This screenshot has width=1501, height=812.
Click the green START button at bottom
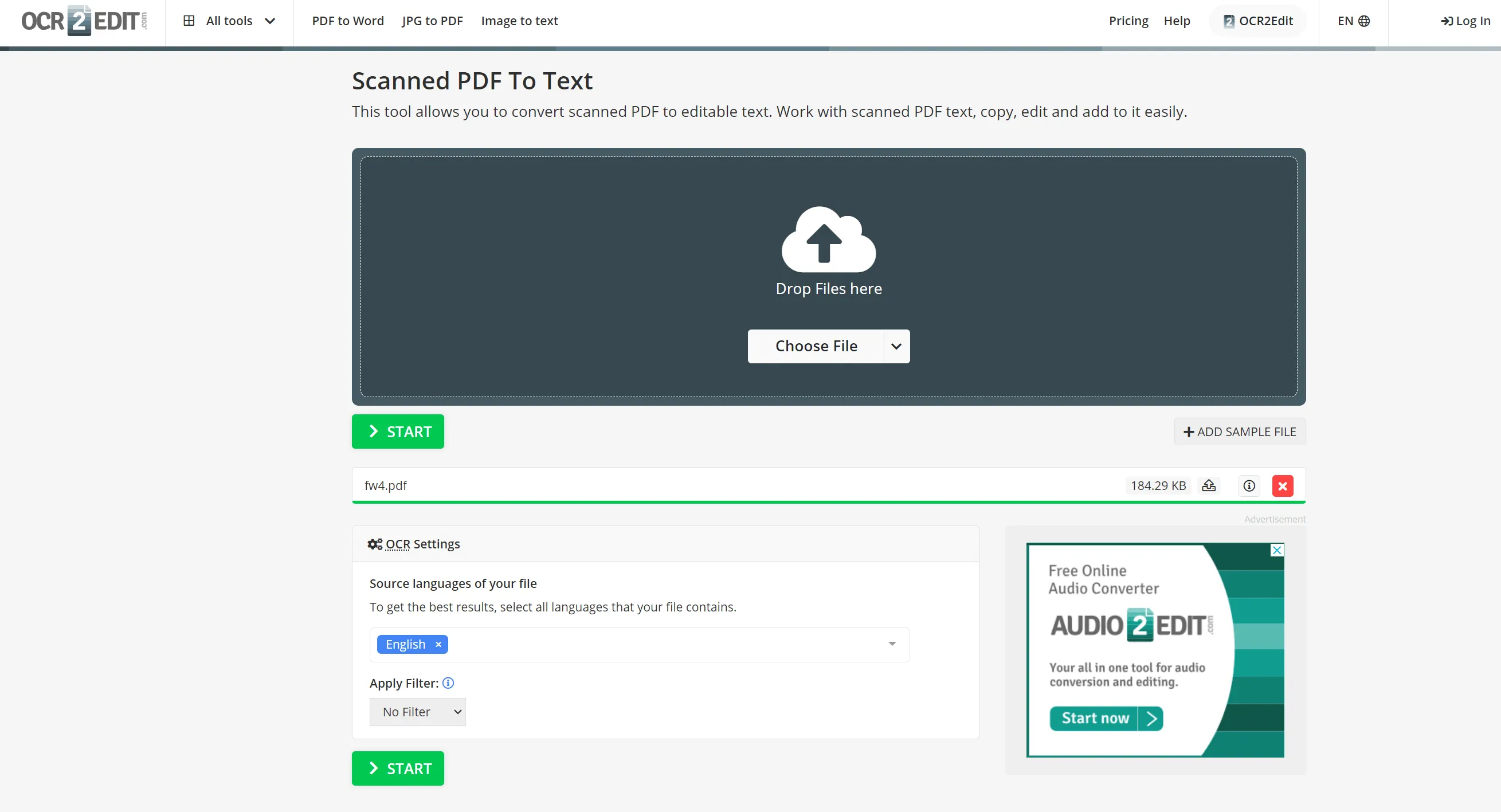399,768
